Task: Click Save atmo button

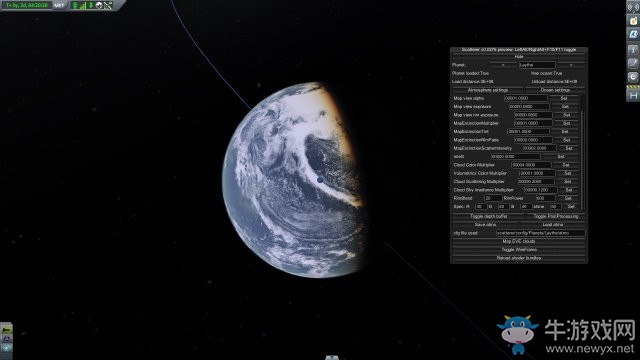Action: pyautogui.click(x=486, y=224)
